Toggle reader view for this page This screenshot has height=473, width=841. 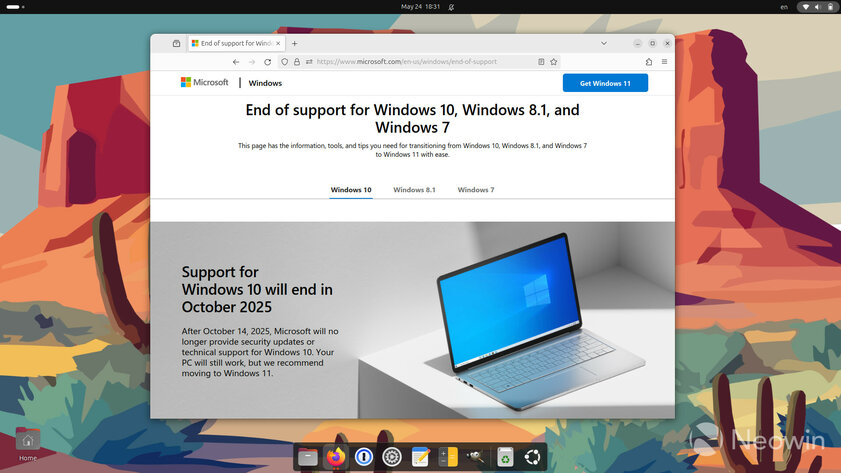pyautogui.click(x=541, y=62)
